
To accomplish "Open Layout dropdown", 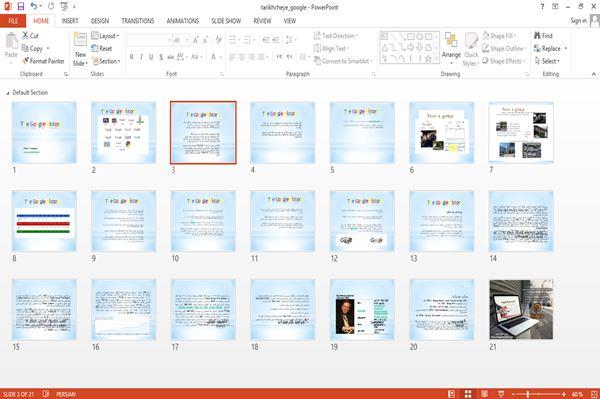I will point(105,36).
